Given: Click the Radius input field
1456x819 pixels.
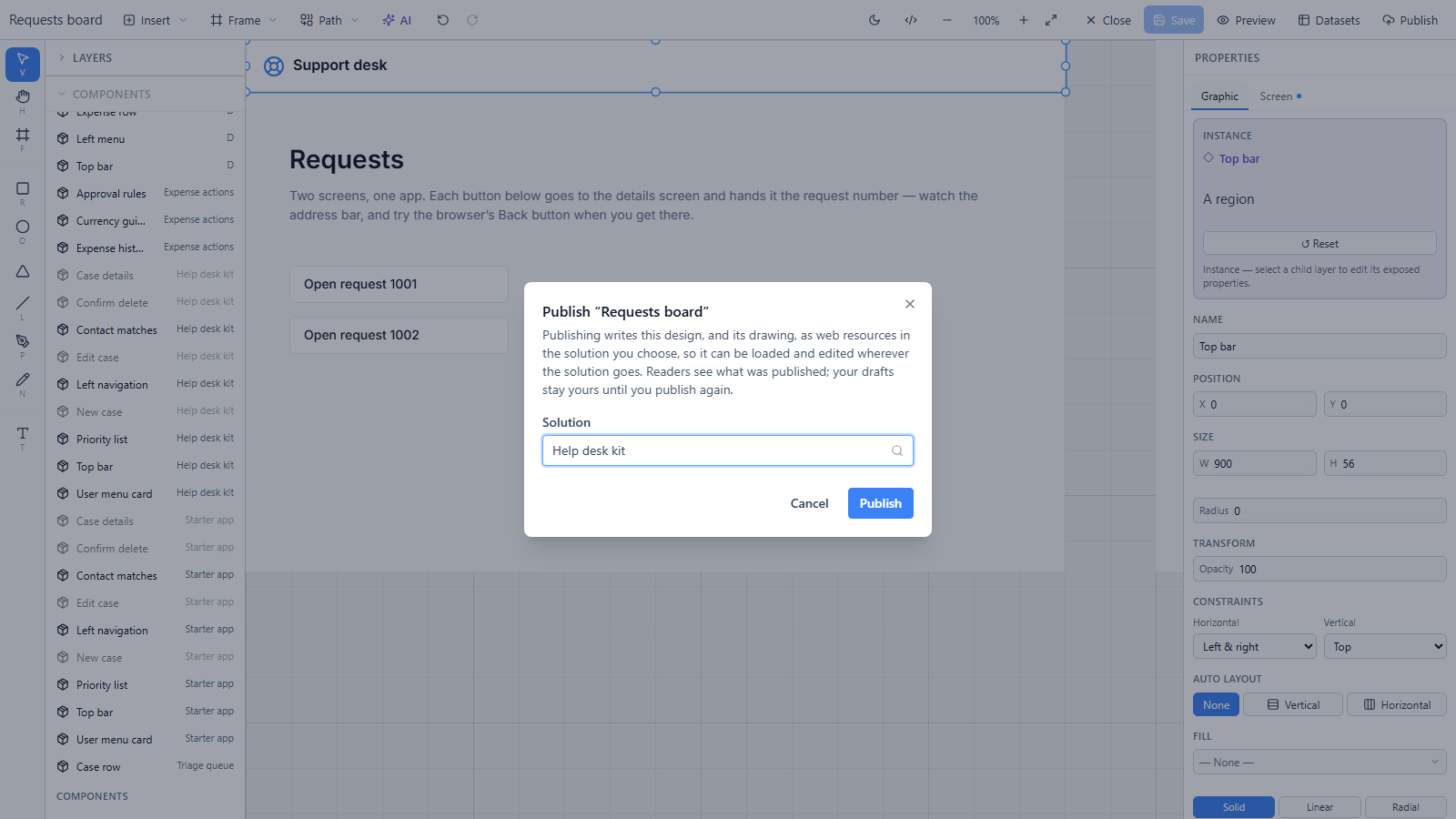Looking at the screenshot, I should (x=1319, y=511).
